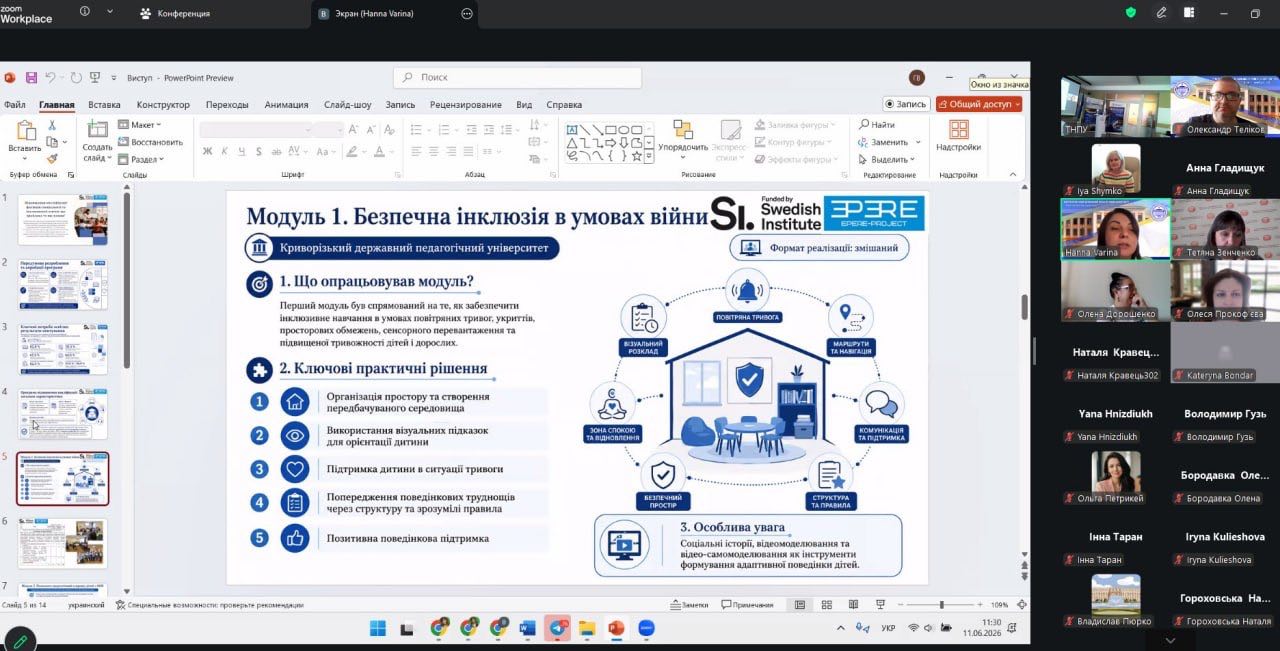
Task: Adjust the zoom slider in the status bar
Action: pos(941,605)
